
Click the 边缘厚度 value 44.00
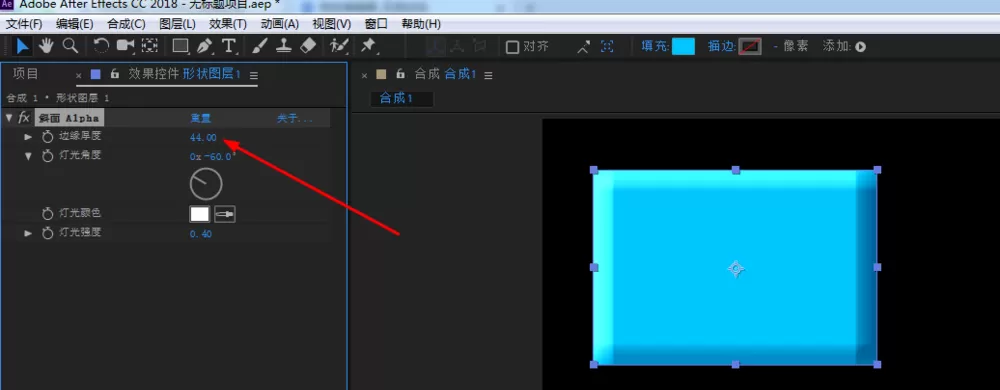203,138
